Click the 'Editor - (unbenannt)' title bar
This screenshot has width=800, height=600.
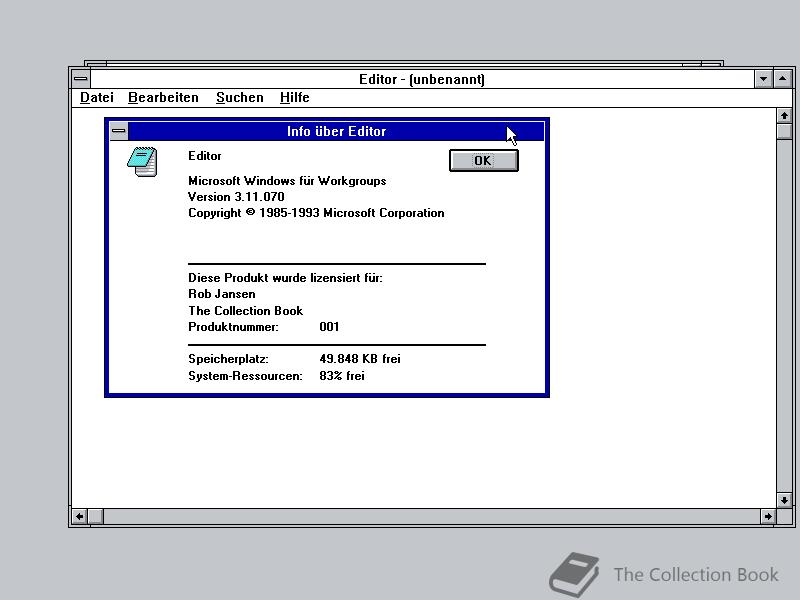[422, 79]
